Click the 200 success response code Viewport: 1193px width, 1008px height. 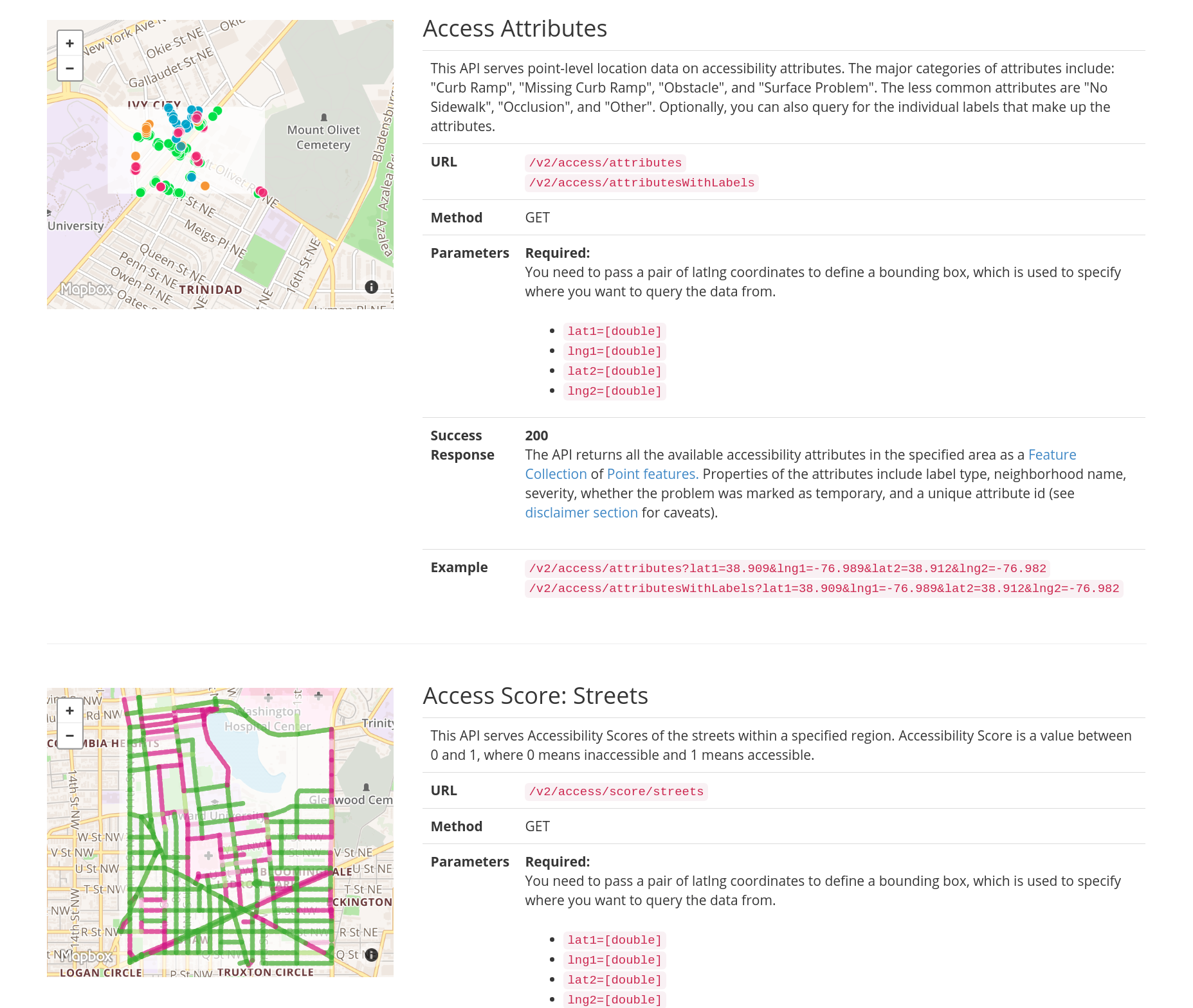coord(536,436)
